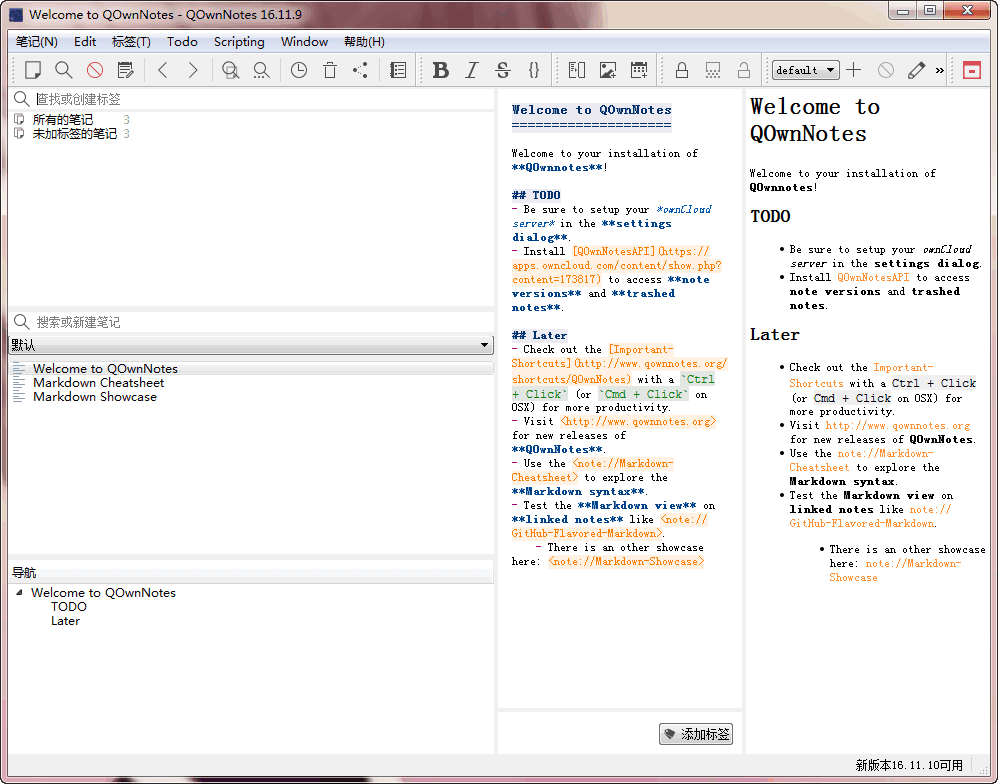The height and width of the screenshot is (784, 998).
Task: Click the red remove note icon
Action: [94, 70]
